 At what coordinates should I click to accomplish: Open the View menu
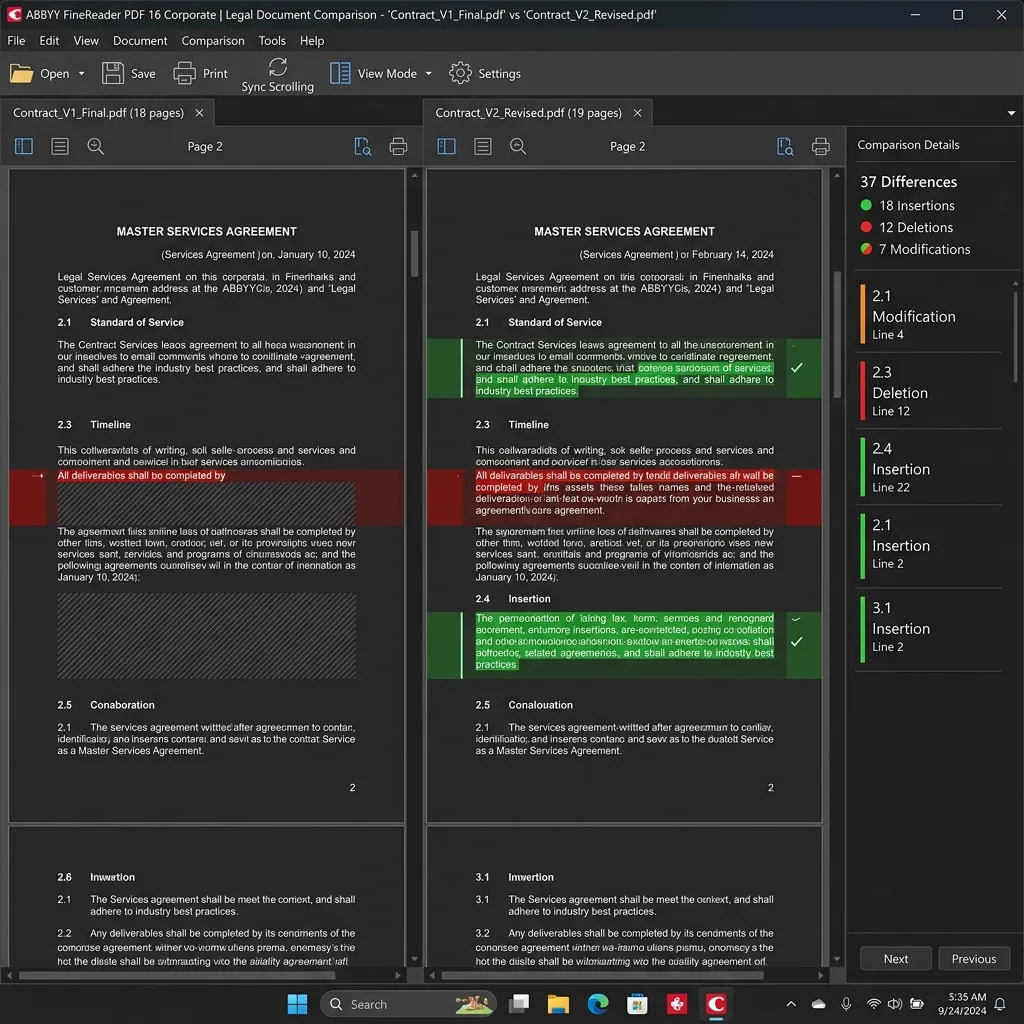pyautogui.click(x=86, y=40)
